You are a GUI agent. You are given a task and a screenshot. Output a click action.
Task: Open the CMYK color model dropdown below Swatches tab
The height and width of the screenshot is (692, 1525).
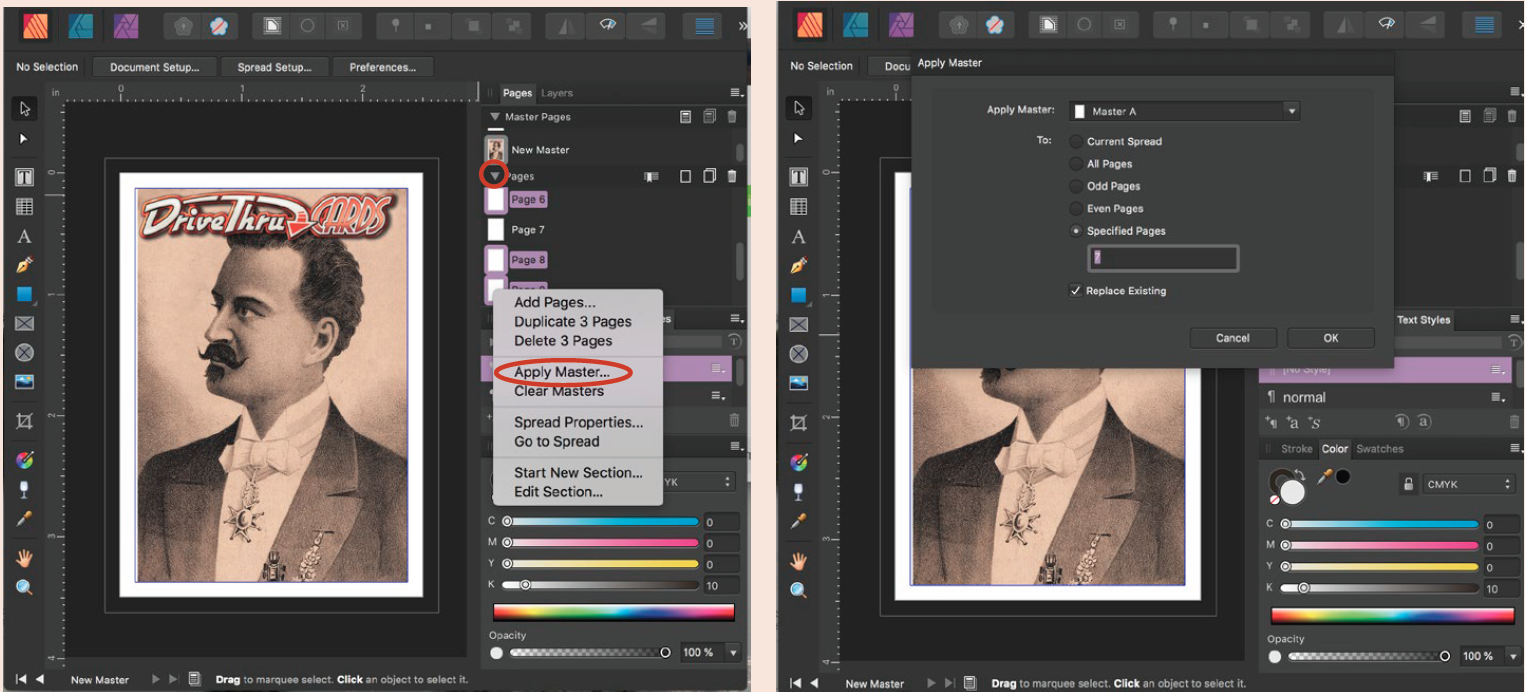(x=1468, y=484)
